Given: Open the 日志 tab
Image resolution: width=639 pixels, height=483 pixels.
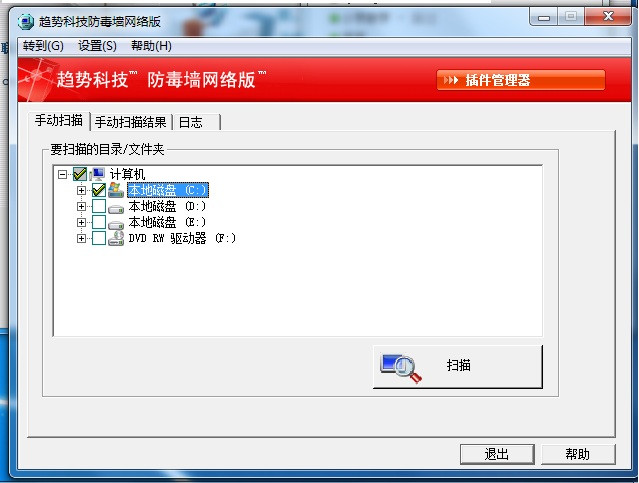Looking at the screenshot, I should (196, 122).
